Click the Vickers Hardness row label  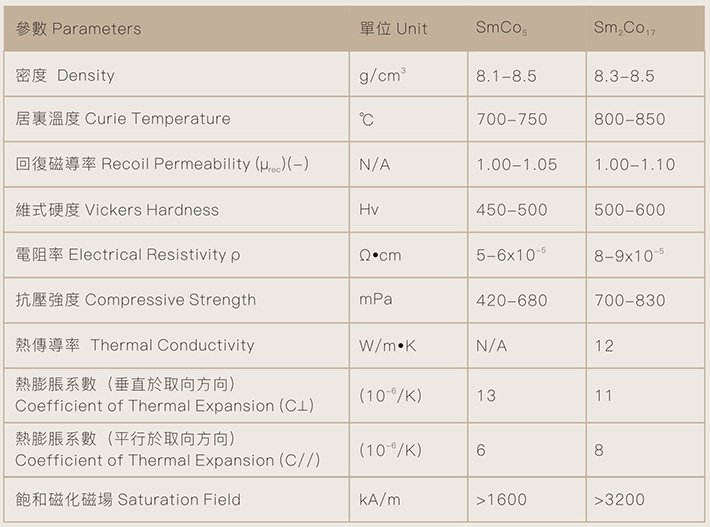coord(117,210)
